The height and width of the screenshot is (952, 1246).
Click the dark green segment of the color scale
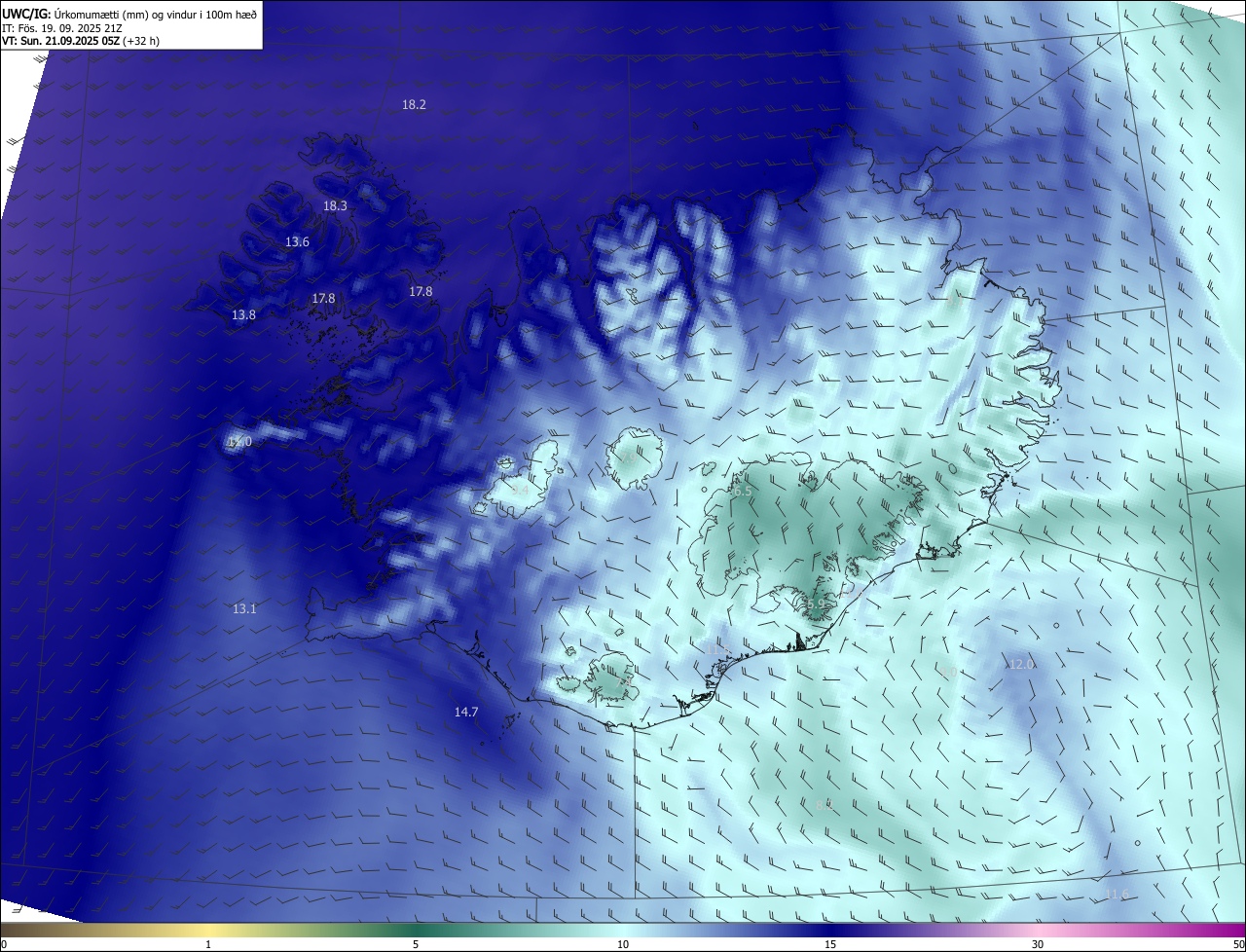[x=416, y=931]
